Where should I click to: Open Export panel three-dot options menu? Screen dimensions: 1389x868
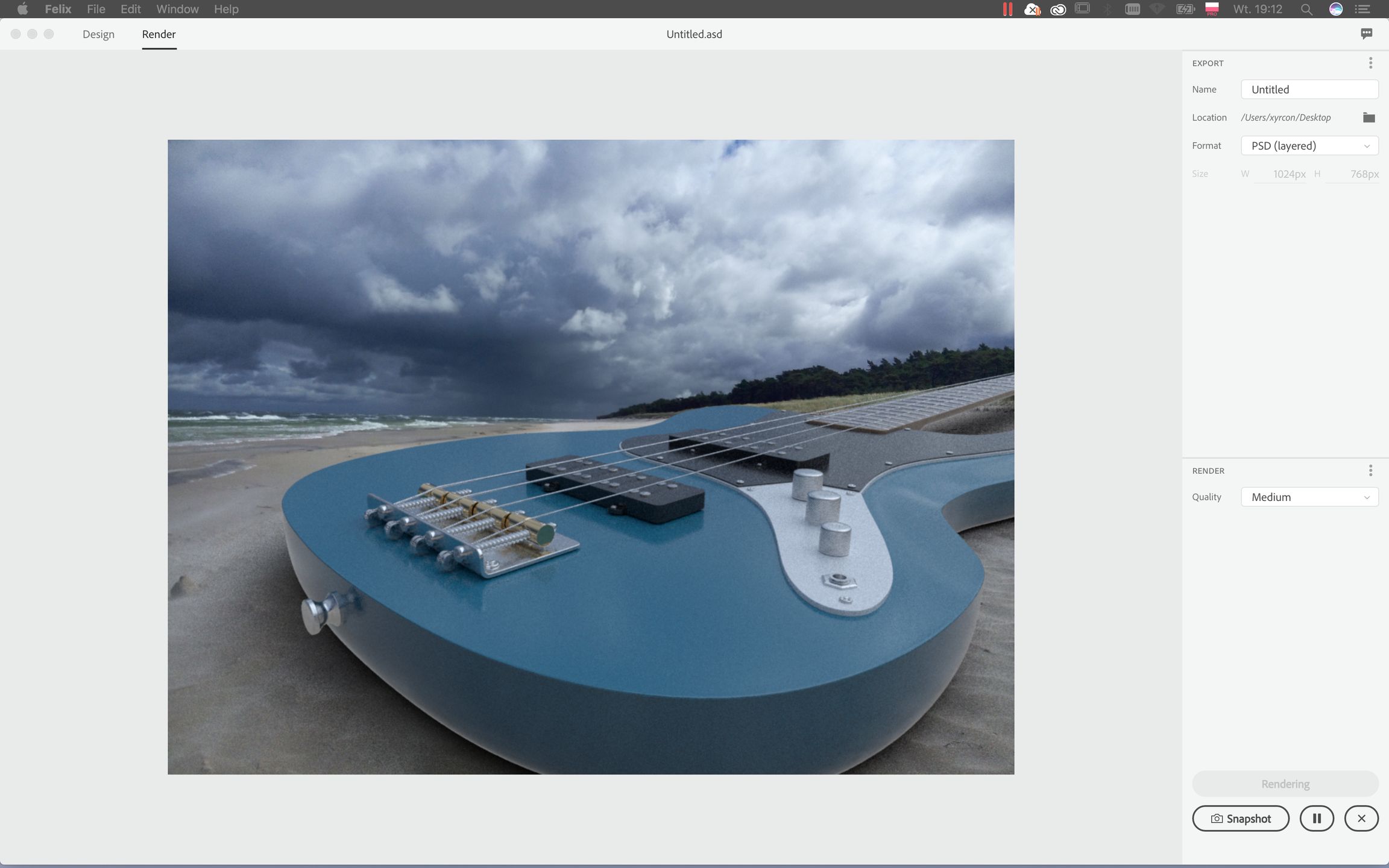coord(1370,63)
